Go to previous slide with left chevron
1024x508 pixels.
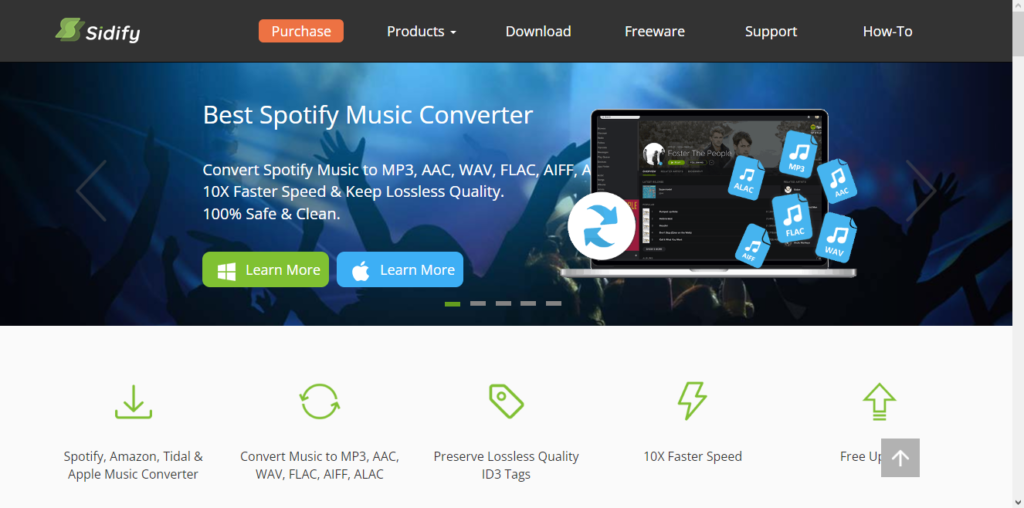(x=91, y=191)
